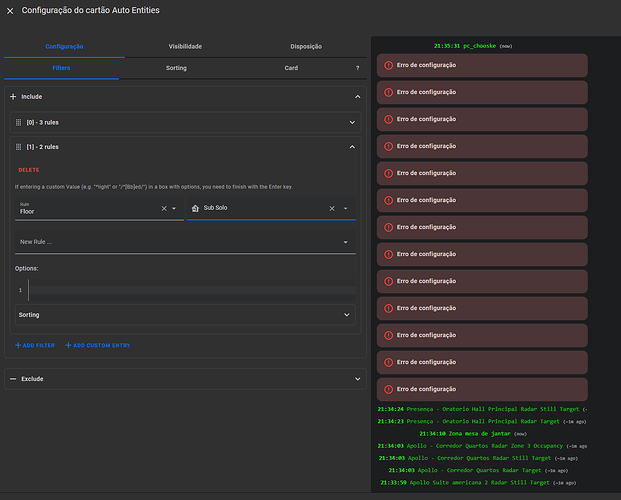Close the Auto Entities card configuration dialog
This screenshot has width=621, height=500.
point(10,10)
